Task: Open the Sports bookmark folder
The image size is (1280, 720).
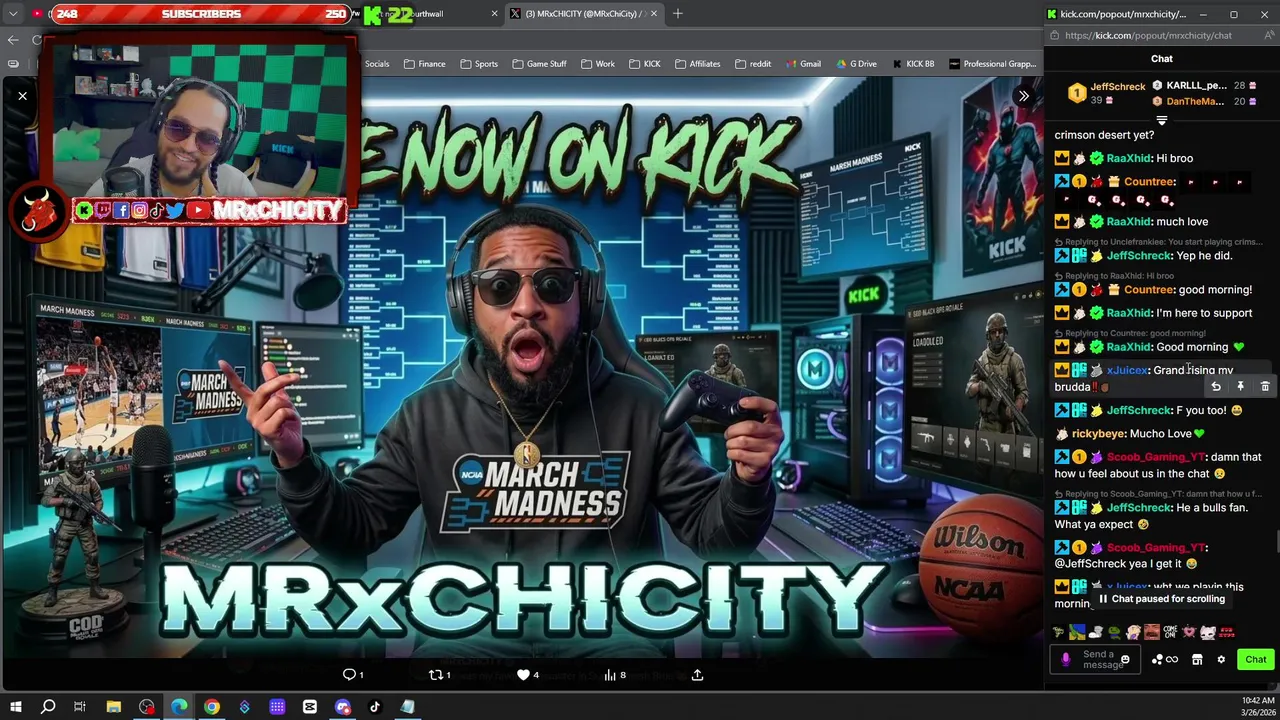Action: click(479, 64)
